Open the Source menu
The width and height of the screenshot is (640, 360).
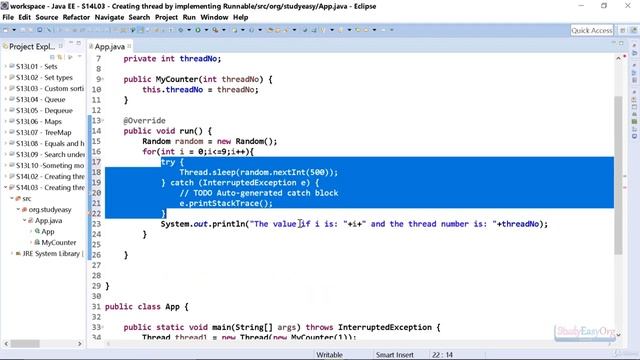47,17
